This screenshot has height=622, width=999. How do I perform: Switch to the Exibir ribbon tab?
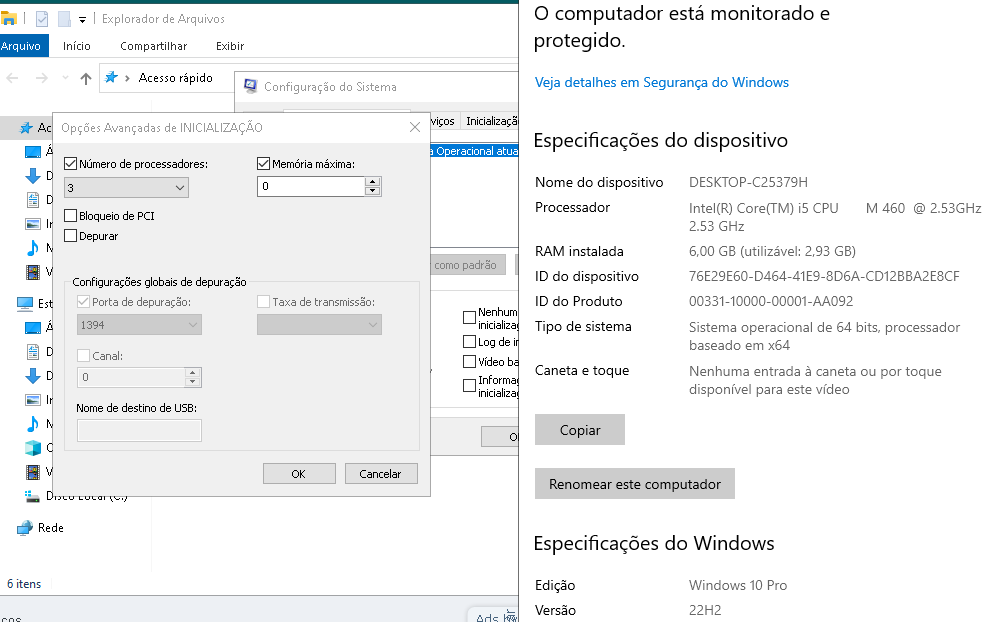tap(230, 46)
